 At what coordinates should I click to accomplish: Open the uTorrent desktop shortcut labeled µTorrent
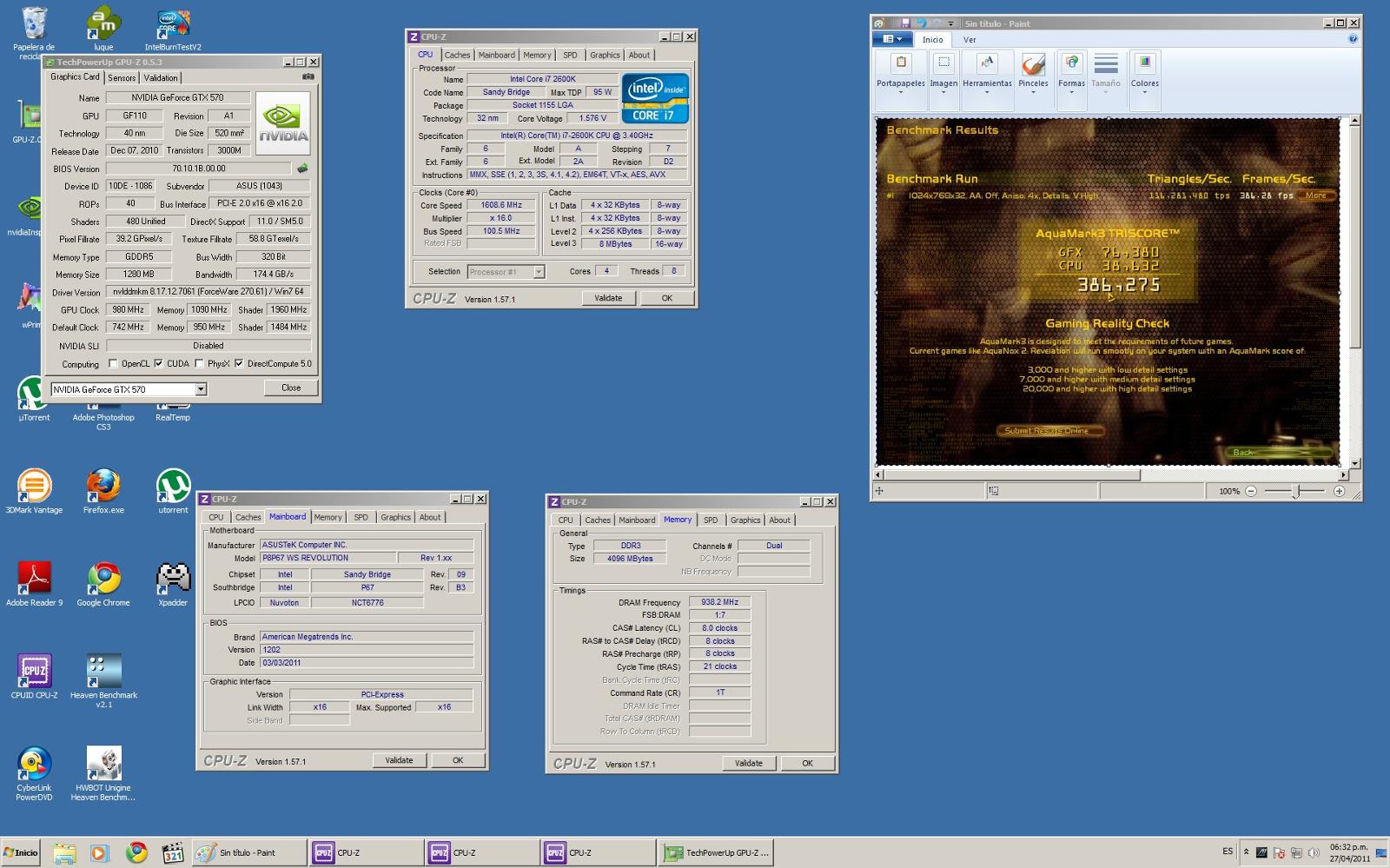pos(34,400)
